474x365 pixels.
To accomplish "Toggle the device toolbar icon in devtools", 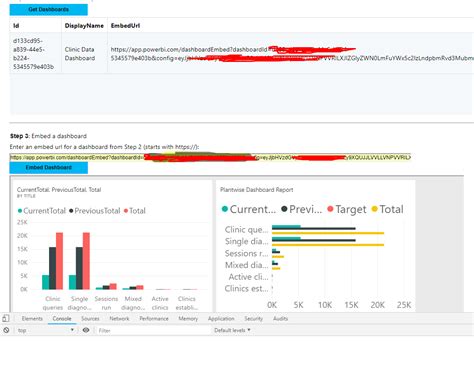I will point(6,318).
